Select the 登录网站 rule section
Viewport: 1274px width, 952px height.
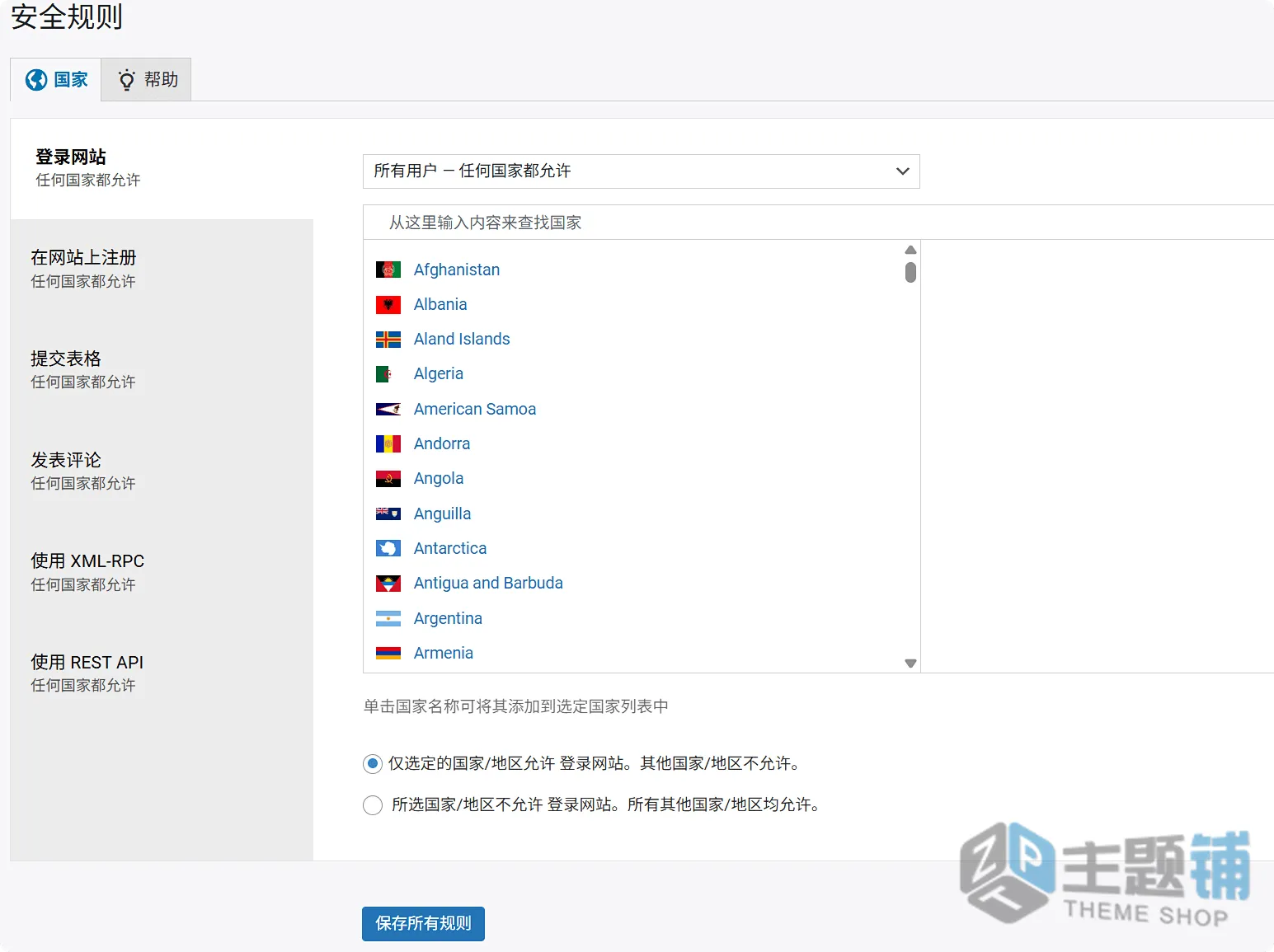click(162, 168)
